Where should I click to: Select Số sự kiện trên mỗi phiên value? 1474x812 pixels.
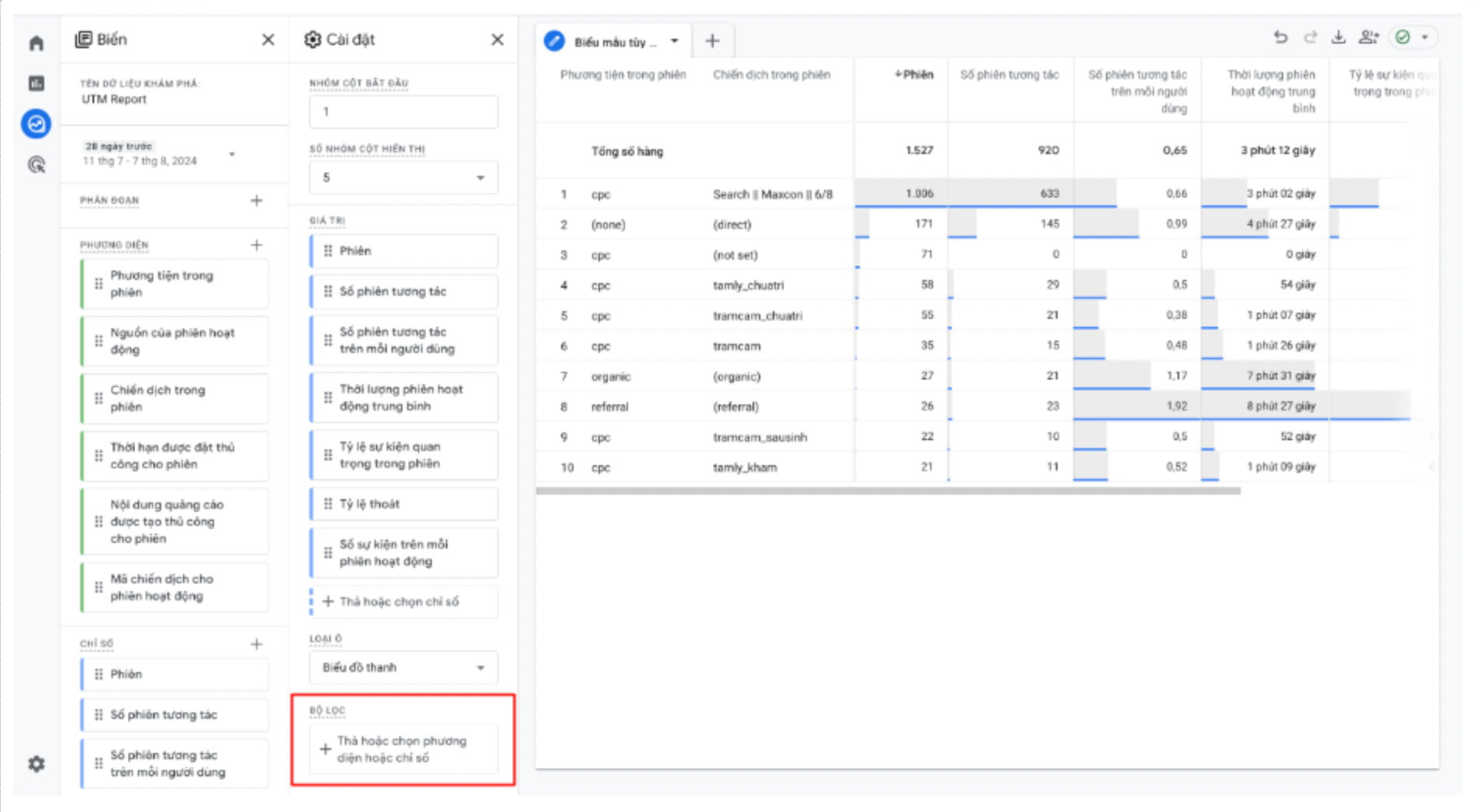403,553
